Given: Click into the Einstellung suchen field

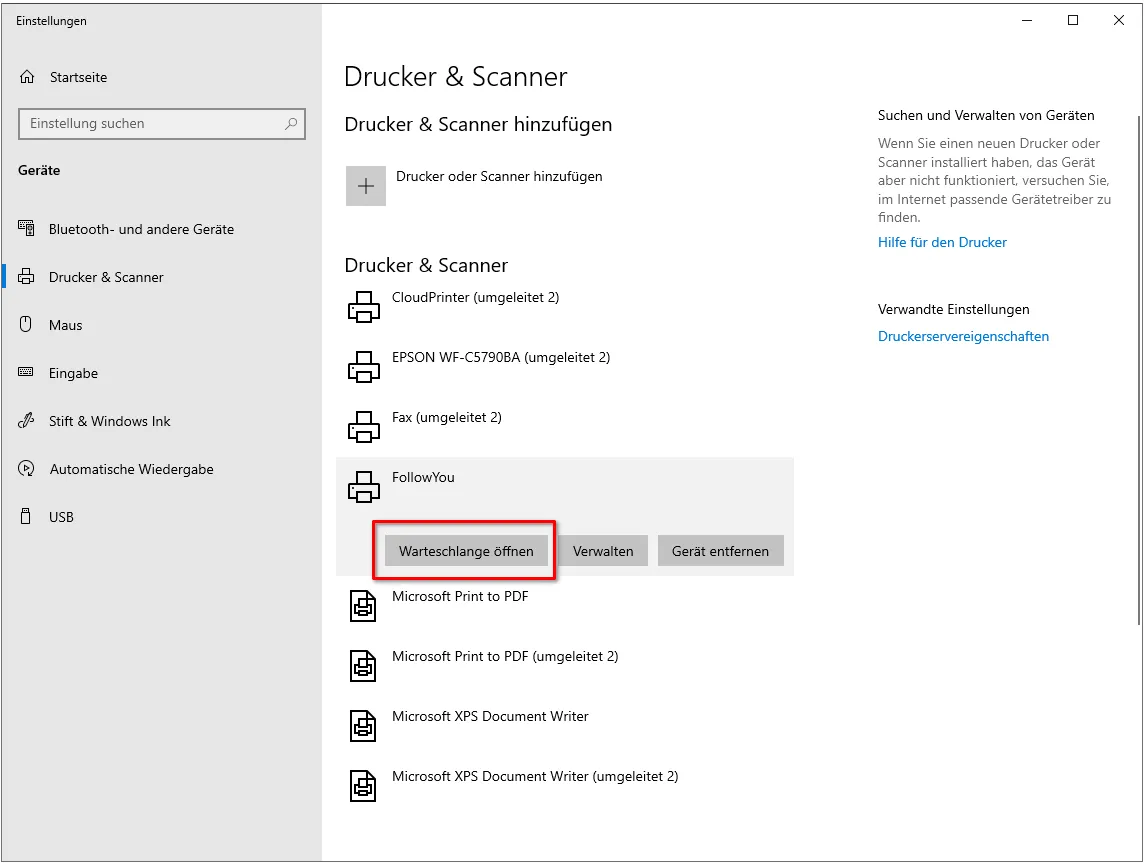Looking at the screenshot, I should coord(150,124).
